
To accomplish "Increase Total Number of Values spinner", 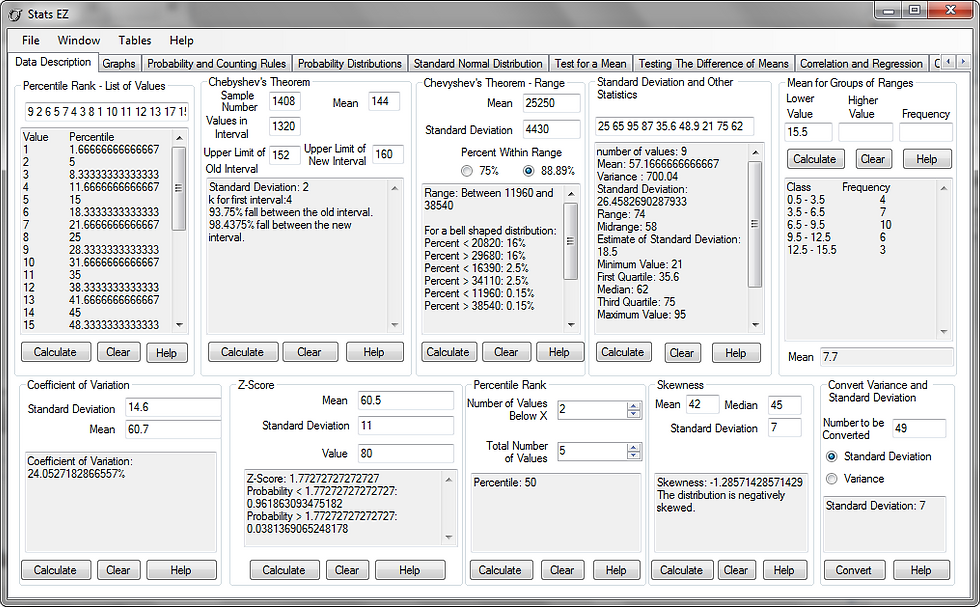I will pos(634,448).
